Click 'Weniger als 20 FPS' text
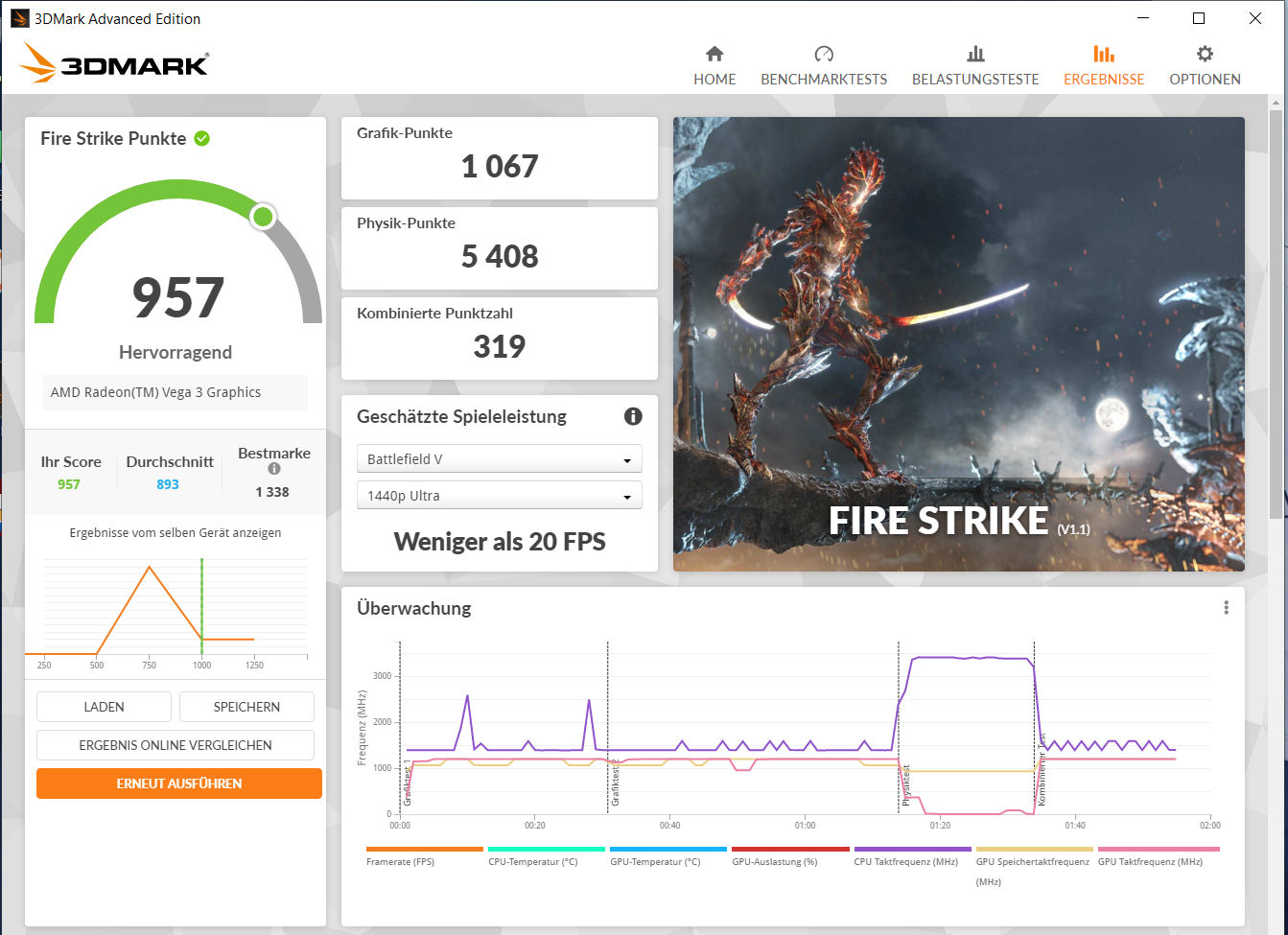Screen dimensions: 1288x935 (500, 542)
